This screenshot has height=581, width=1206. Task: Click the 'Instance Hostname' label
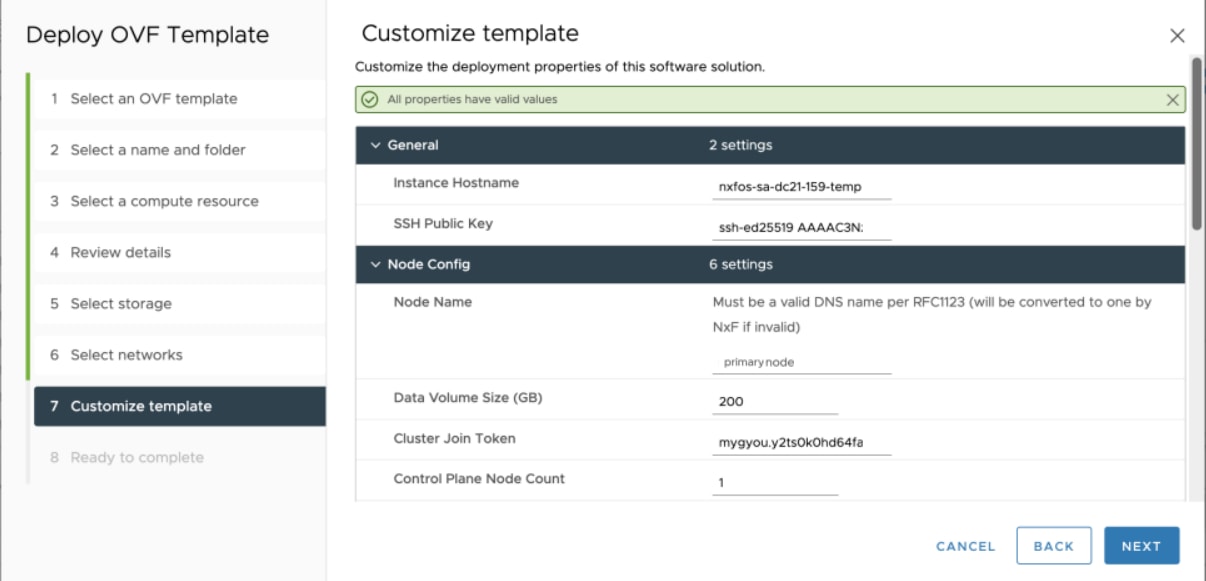[456, 183]
